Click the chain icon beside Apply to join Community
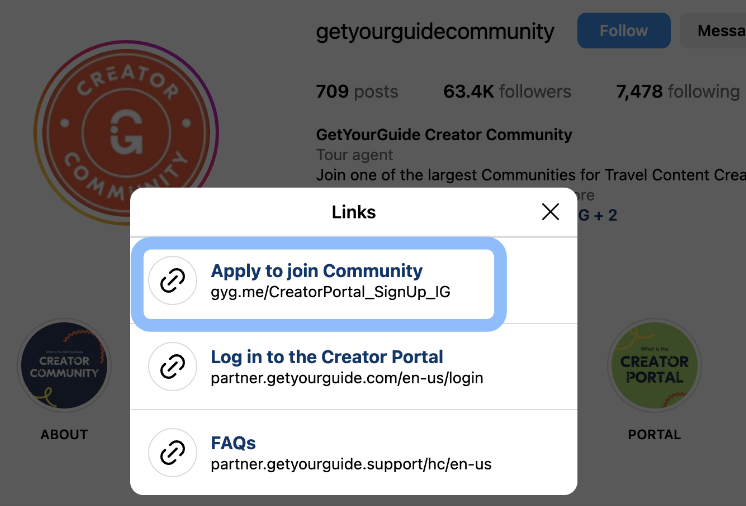 click(x=172, y=280)
